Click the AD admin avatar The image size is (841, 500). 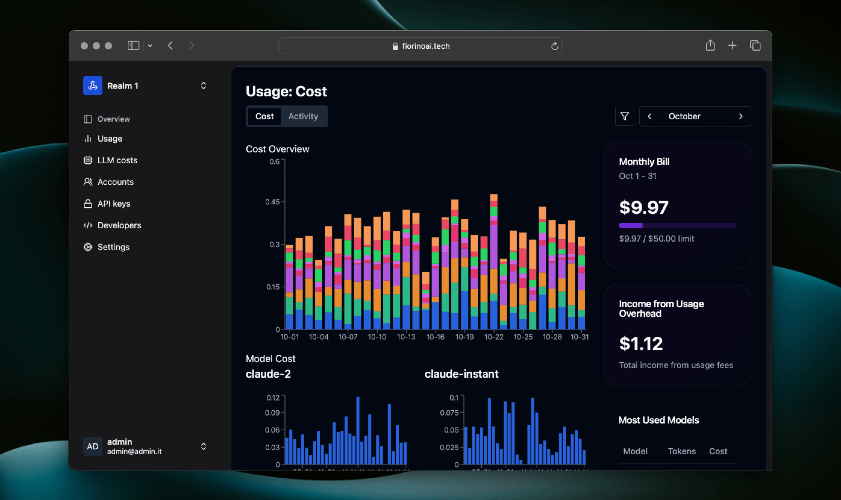(92, 446)
